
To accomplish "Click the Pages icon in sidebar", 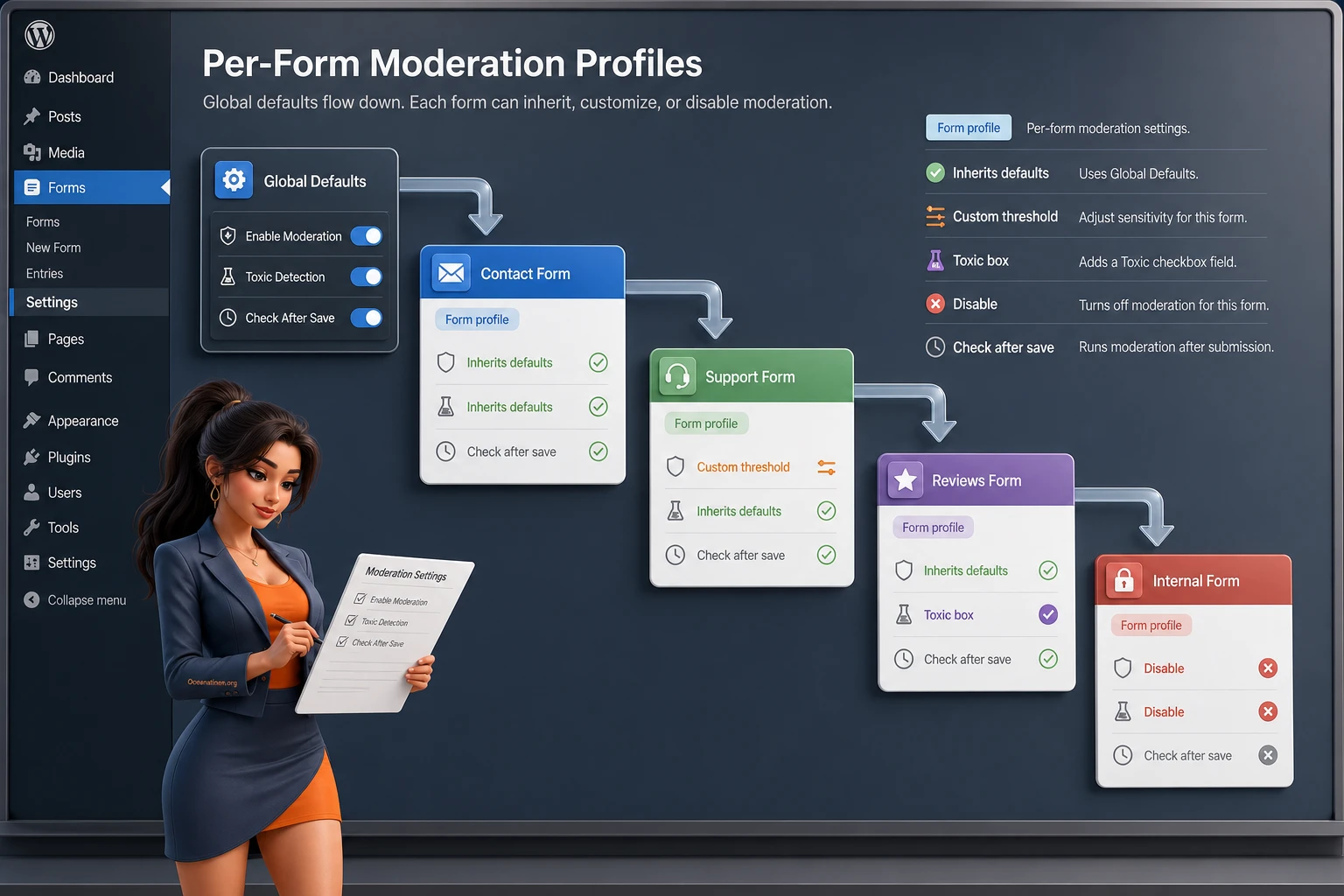I will 31,339.
